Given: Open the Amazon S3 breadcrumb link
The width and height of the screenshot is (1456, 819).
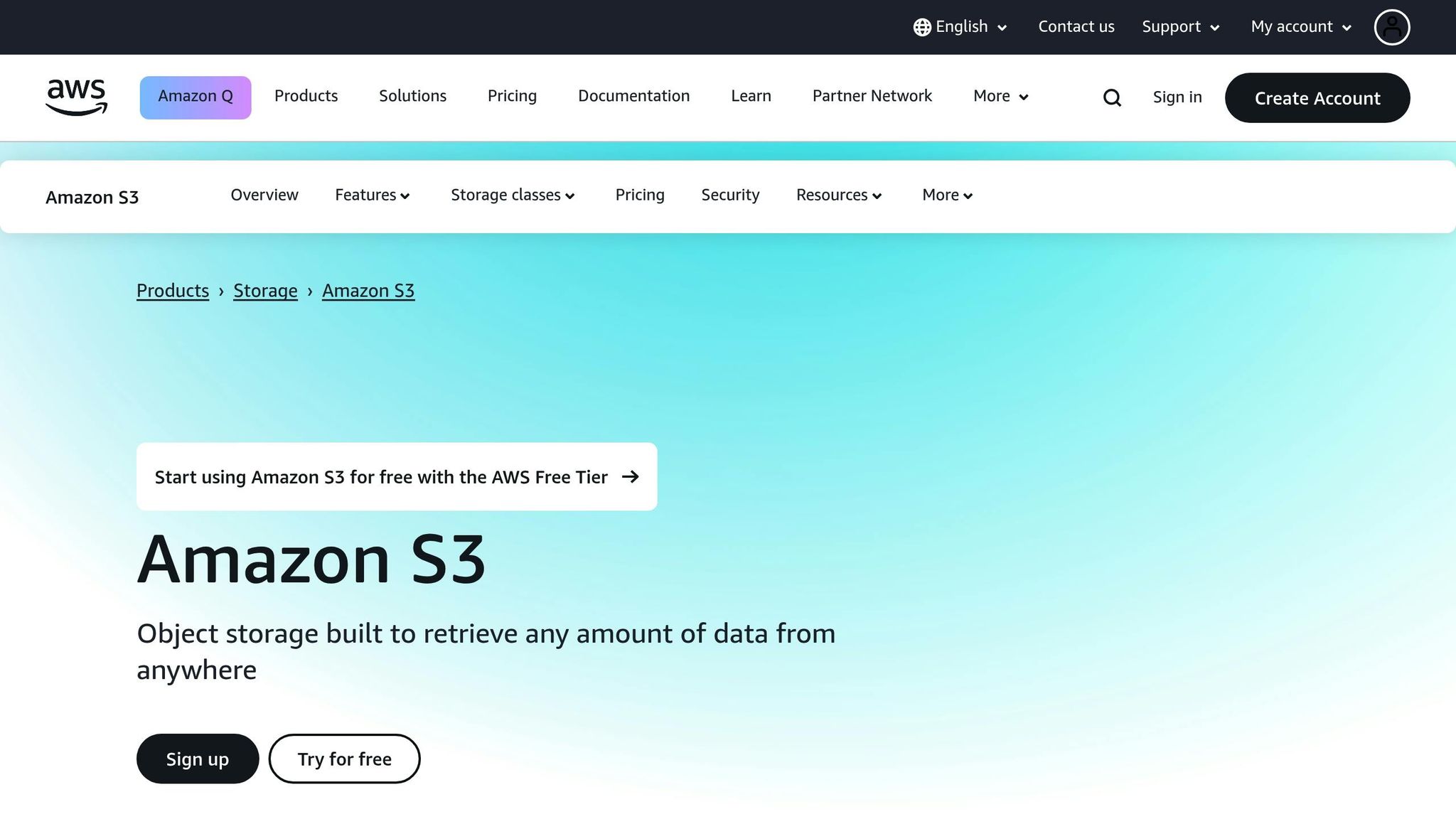Looking at the screenshot, I should (368, 291).
